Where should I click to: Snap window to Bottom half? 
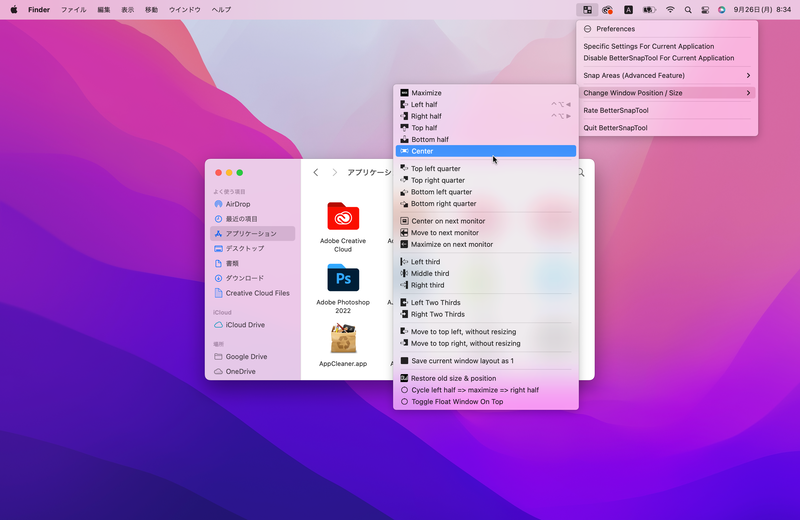(486, 139)
